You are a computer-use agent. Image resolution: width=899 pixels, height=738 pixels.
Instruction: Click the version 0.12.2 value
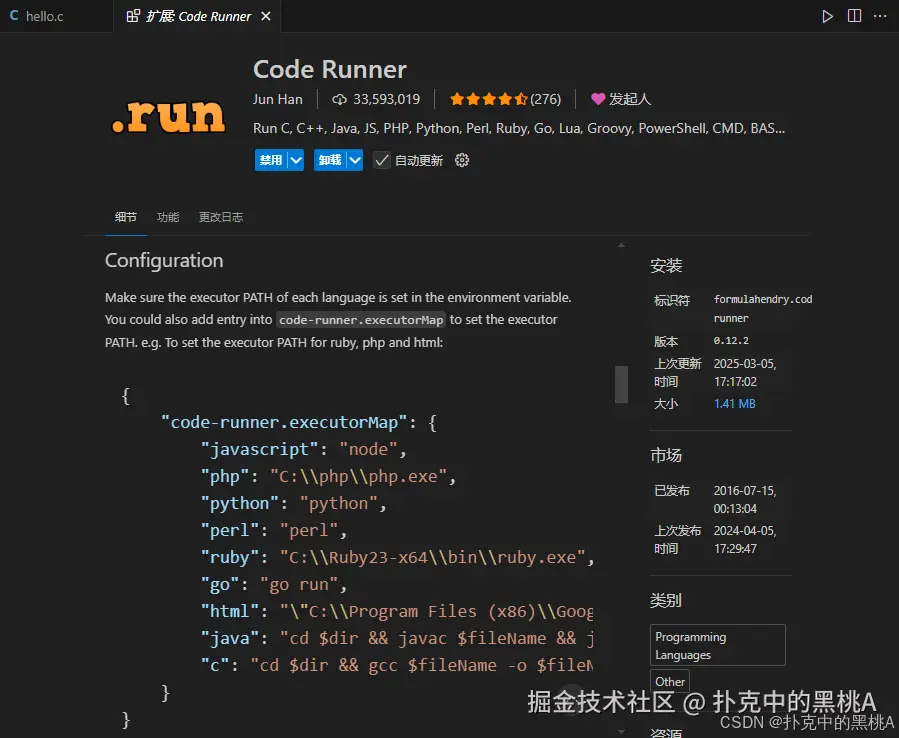[x=731, y=341]
